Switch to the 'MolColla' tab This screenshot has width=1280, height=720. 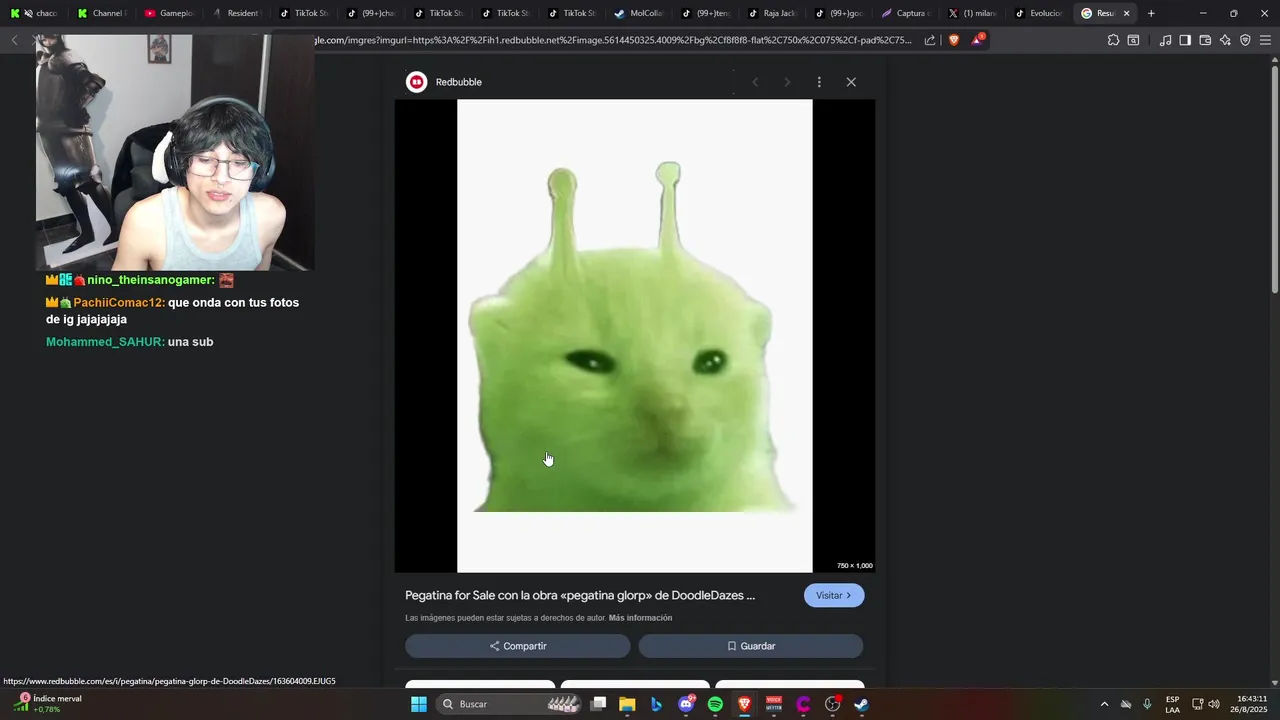(640, 13)
